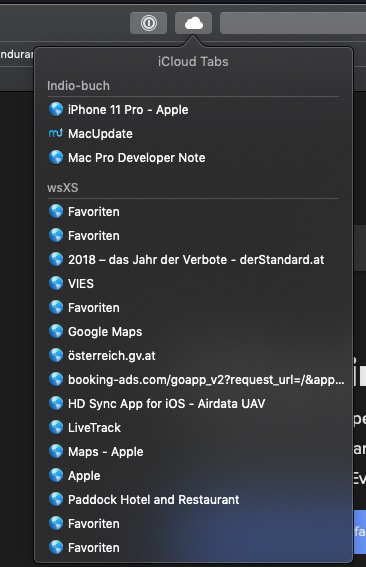Click the MacUpdate logo icon

coord(56,133)
